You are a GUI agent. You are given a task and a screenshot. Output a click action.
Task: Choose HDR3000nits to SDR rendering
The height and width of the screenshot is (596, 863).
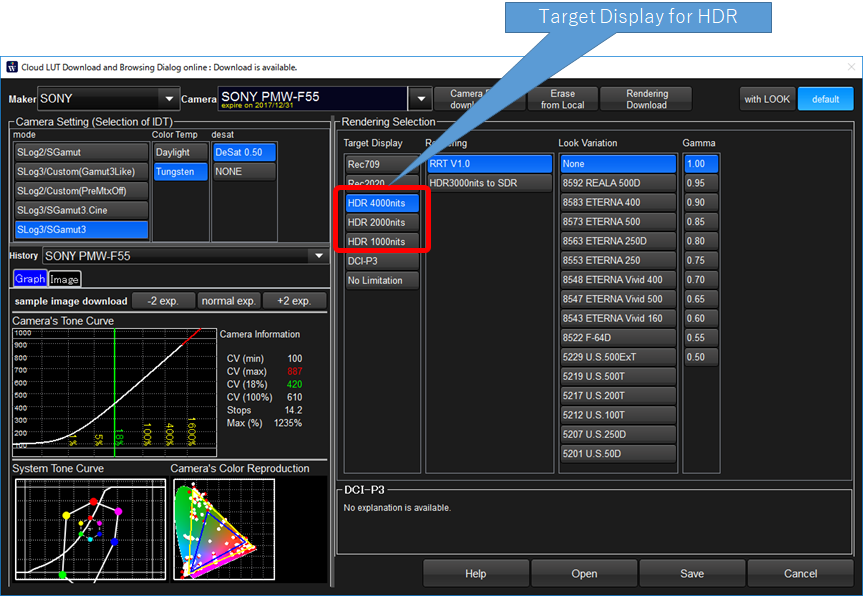click(489, 183)
